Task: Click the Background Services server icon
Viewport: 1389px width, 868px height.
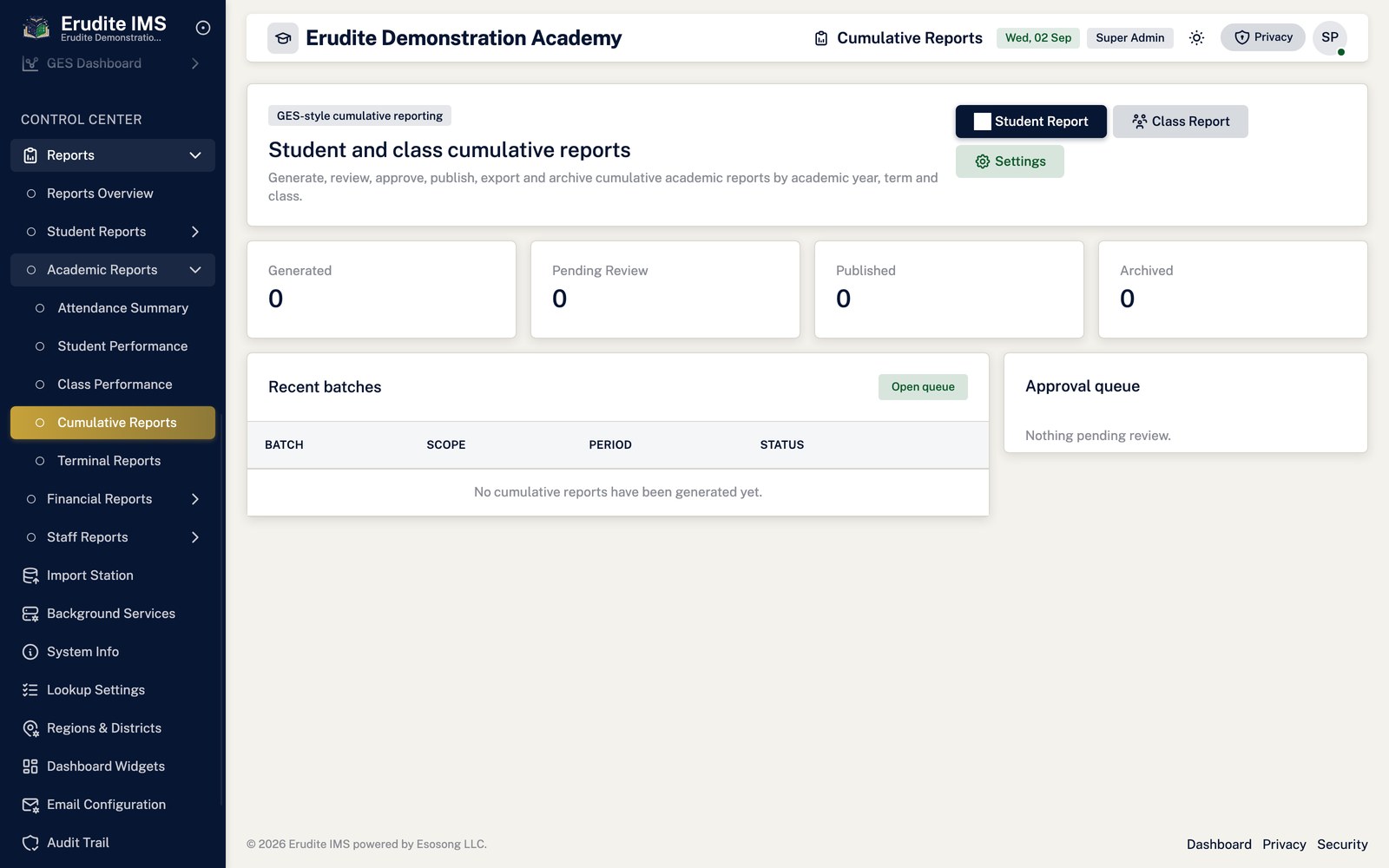Action: point(30,614)
